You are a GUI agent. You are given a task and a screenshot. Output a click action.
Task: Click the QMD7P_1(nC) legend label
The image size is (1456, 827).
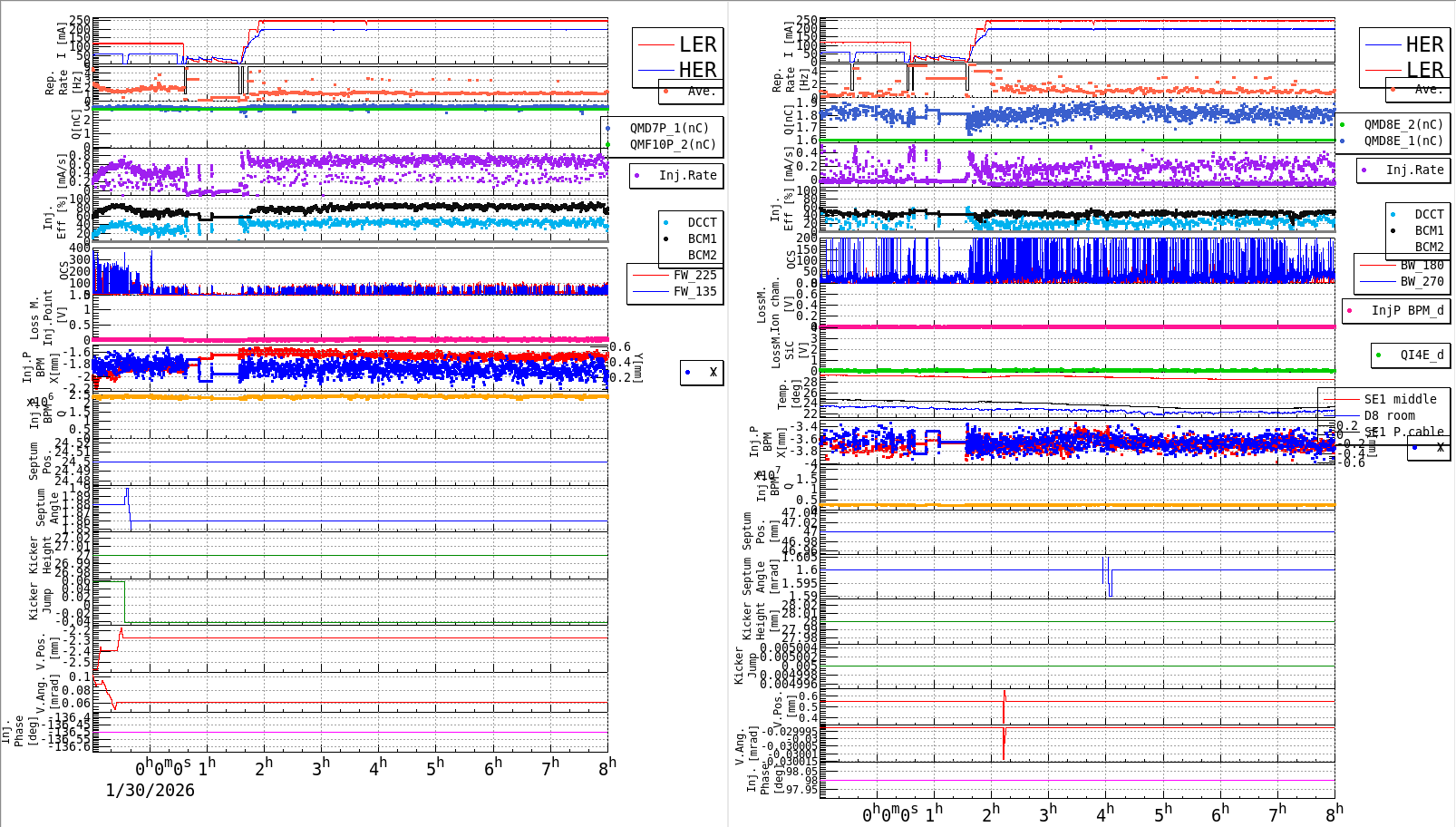670,128
